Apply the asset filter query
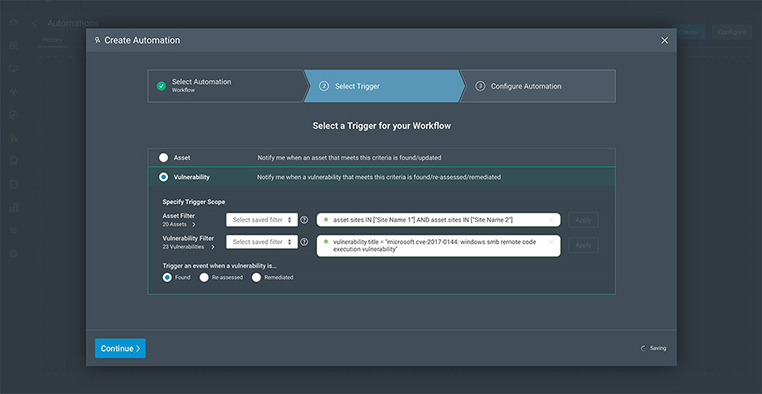The image size is (762, 394). click(x=583, y=220)
